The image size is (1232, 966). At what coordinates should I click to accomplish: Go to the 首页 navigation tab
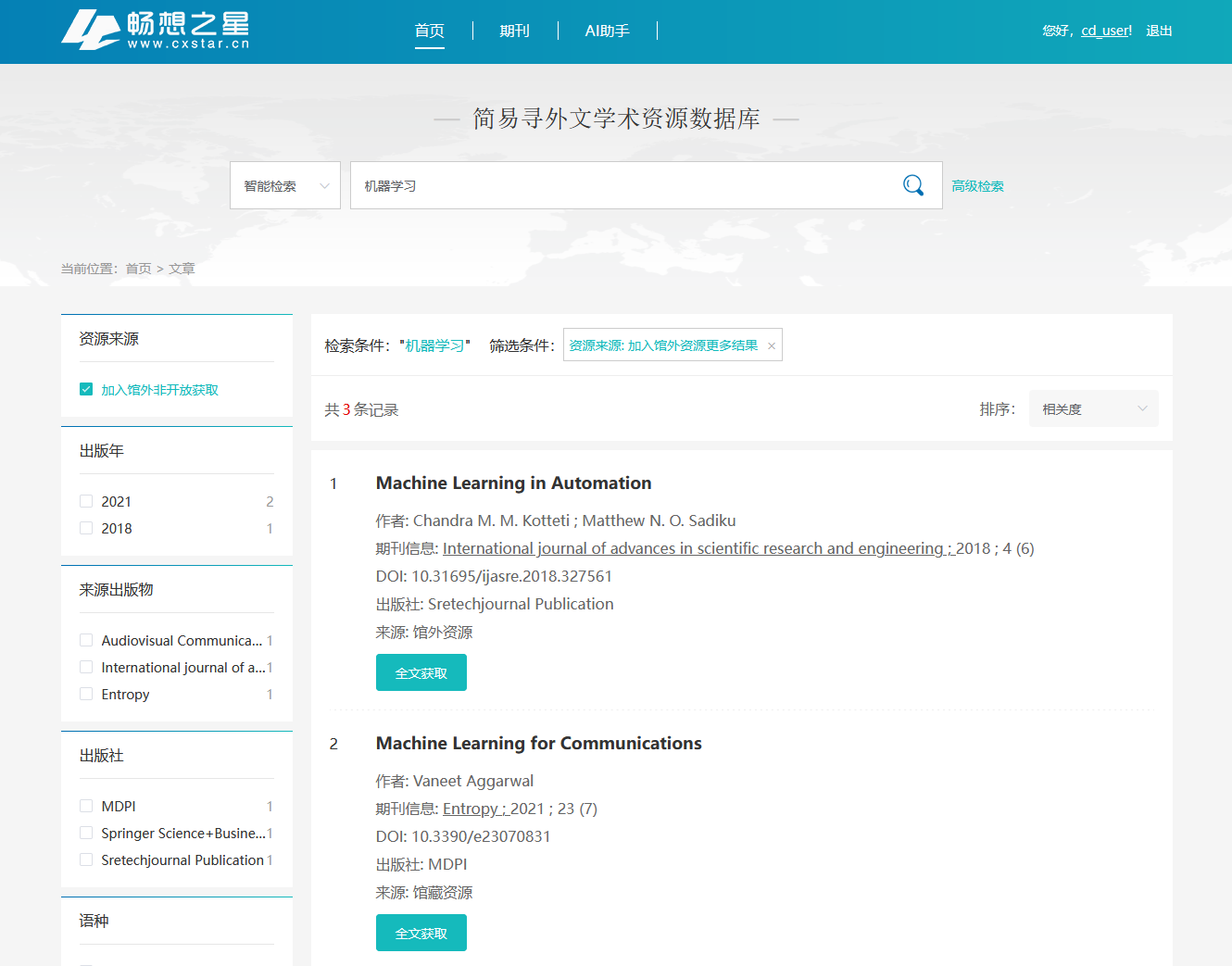(429, 31)
